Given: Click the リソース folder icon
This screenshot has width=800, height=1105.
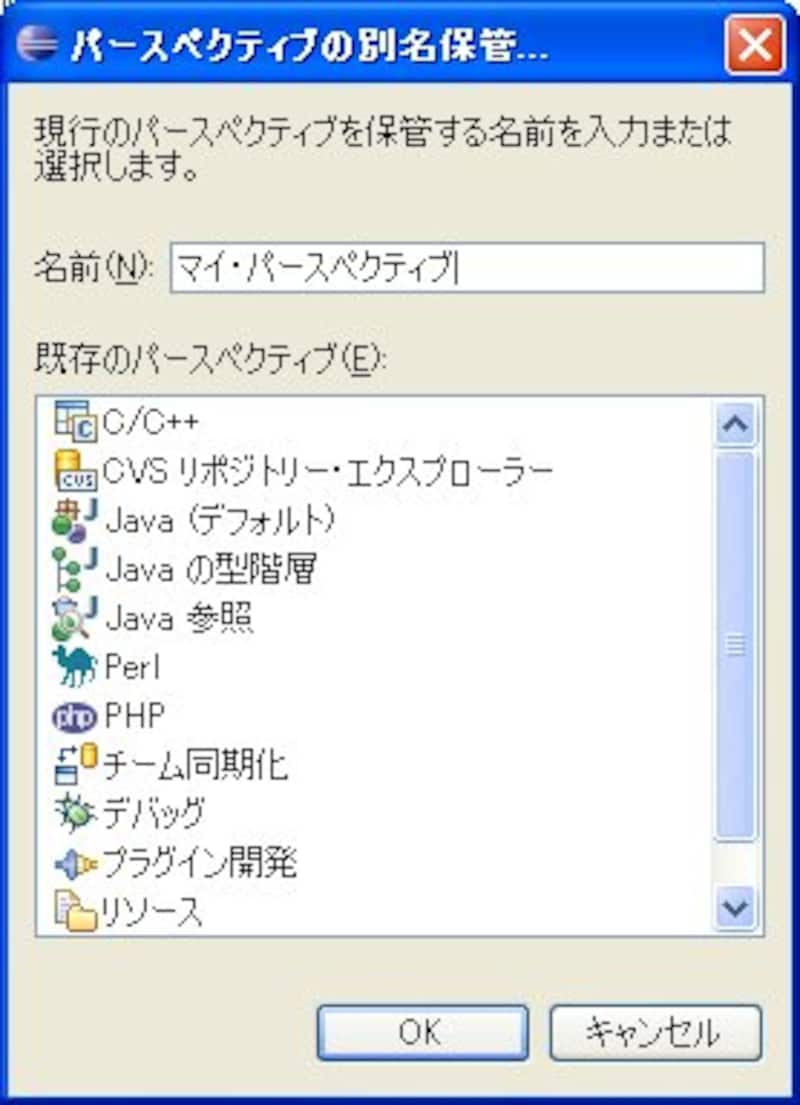Looking at the screenshot, I should 75,911.
